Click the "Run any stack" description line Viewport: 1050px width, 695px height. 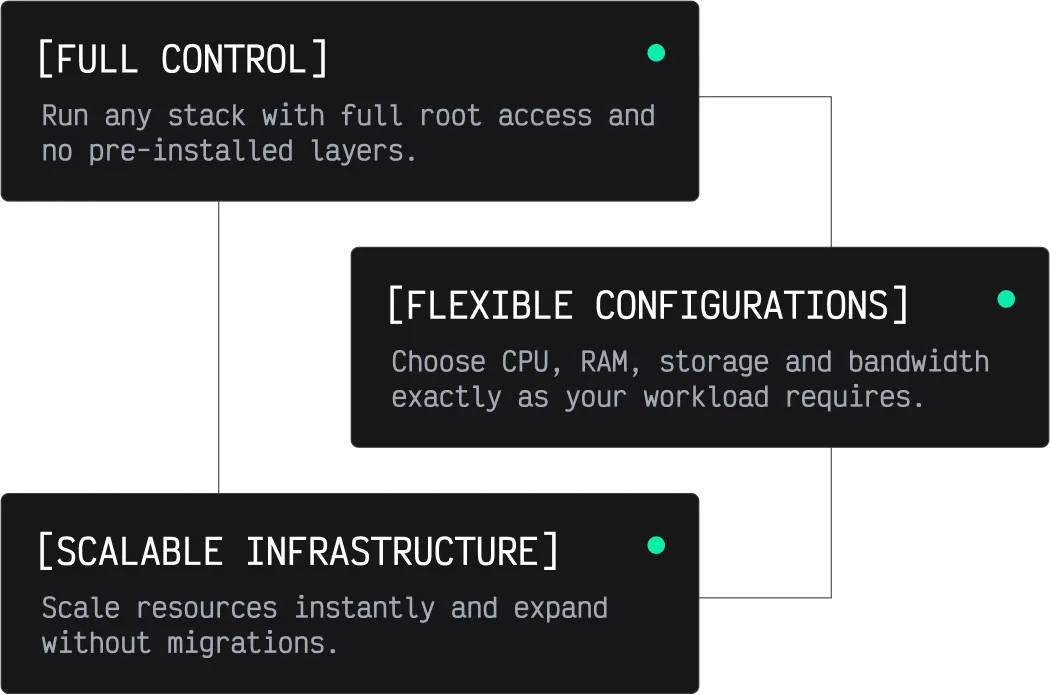pos(348,116)
